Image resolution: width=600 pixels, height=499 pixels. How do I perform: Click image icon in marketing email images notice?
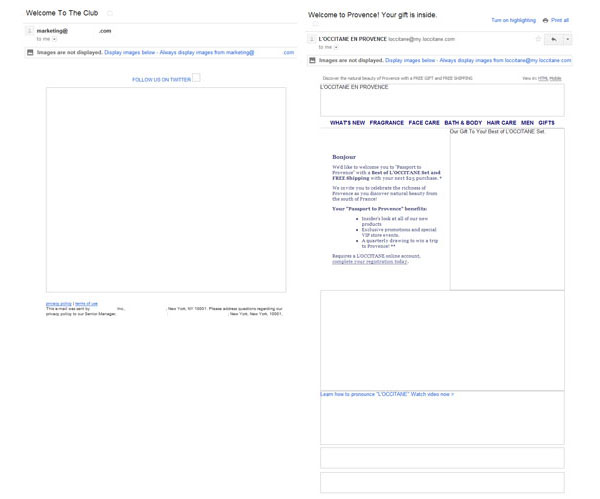pos(30,52)
